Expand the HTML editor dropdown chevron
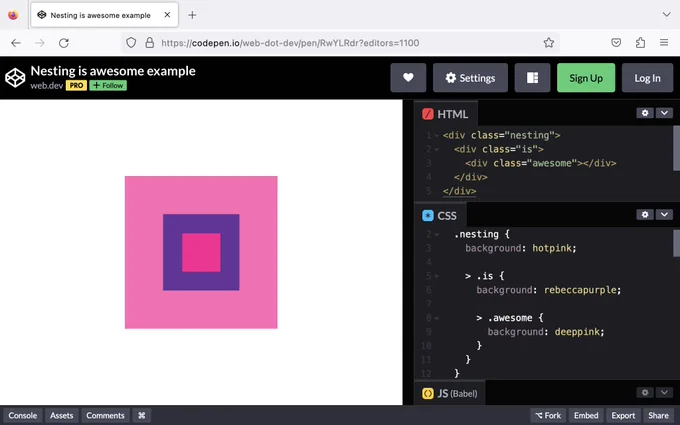680x425 pixels. coord(664,113)
